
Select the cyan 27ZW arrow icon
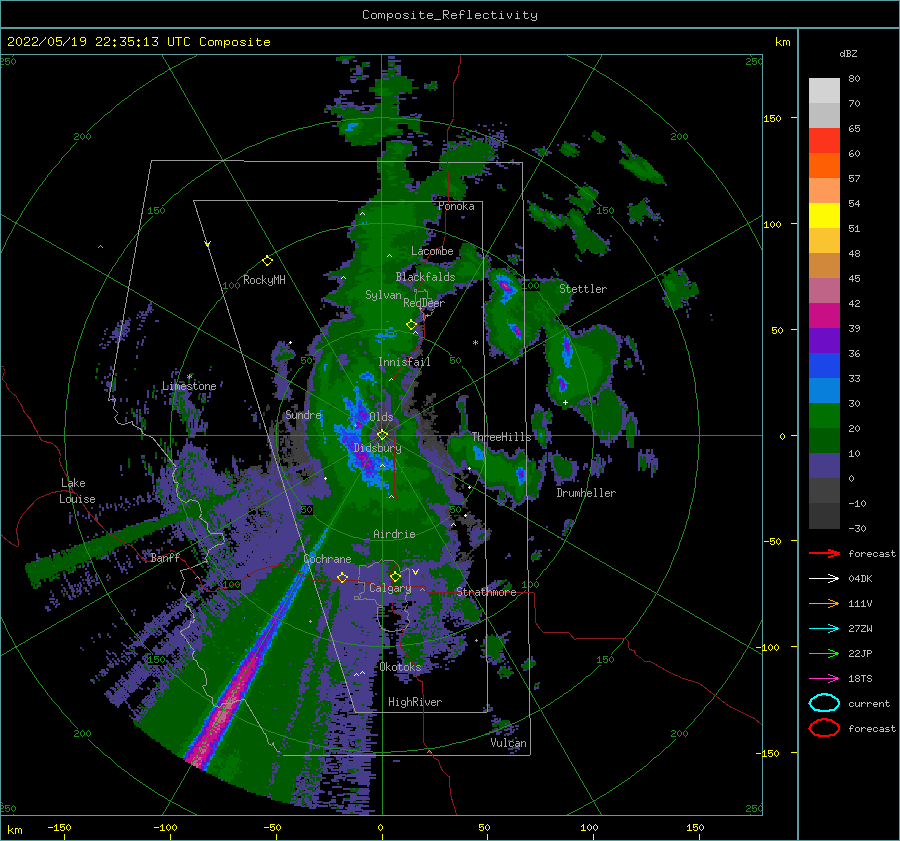click(824, 629)
